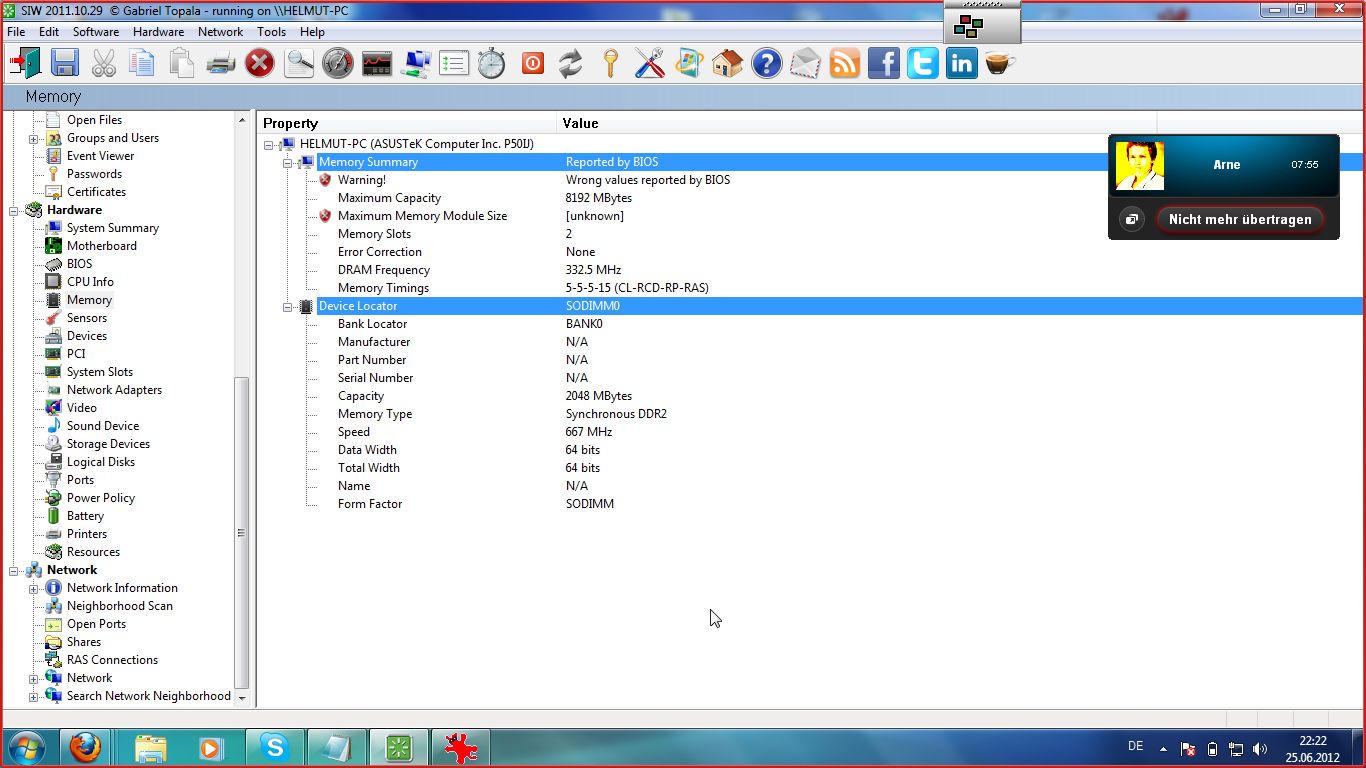Expand the Network Information node
The width and height of the screenshot is (1366, 768).
point(33,589)
